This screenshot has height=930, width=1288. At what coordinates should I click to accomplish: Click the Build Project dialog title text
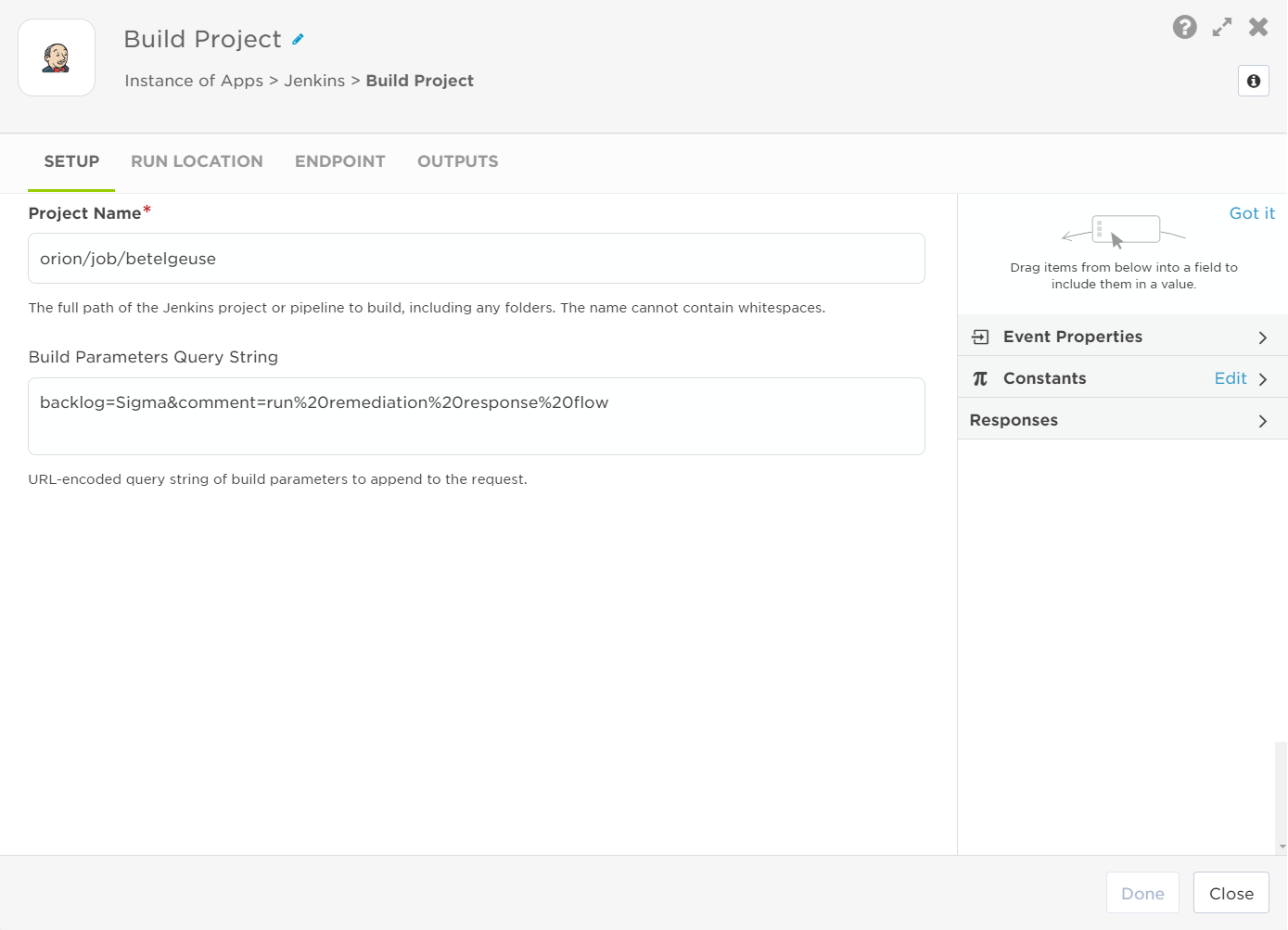coord(202,39)
